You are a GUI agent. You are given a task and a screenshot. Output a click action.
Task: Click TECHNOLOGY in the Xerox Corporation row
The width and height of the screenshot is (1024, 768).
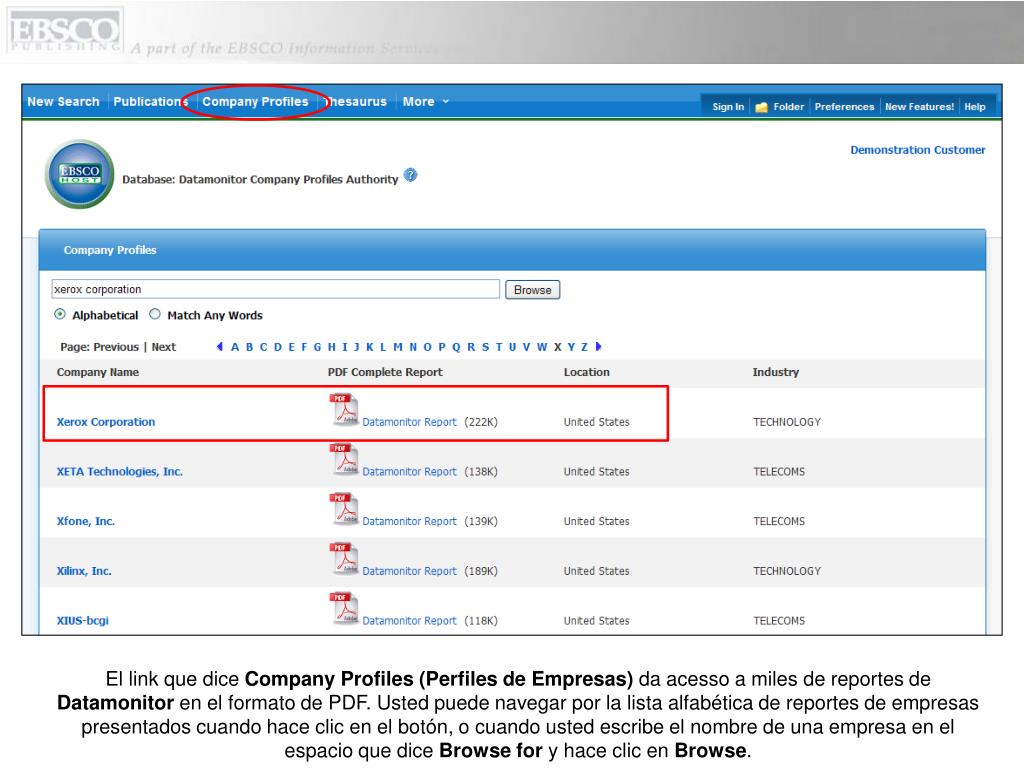pos(787,422)
